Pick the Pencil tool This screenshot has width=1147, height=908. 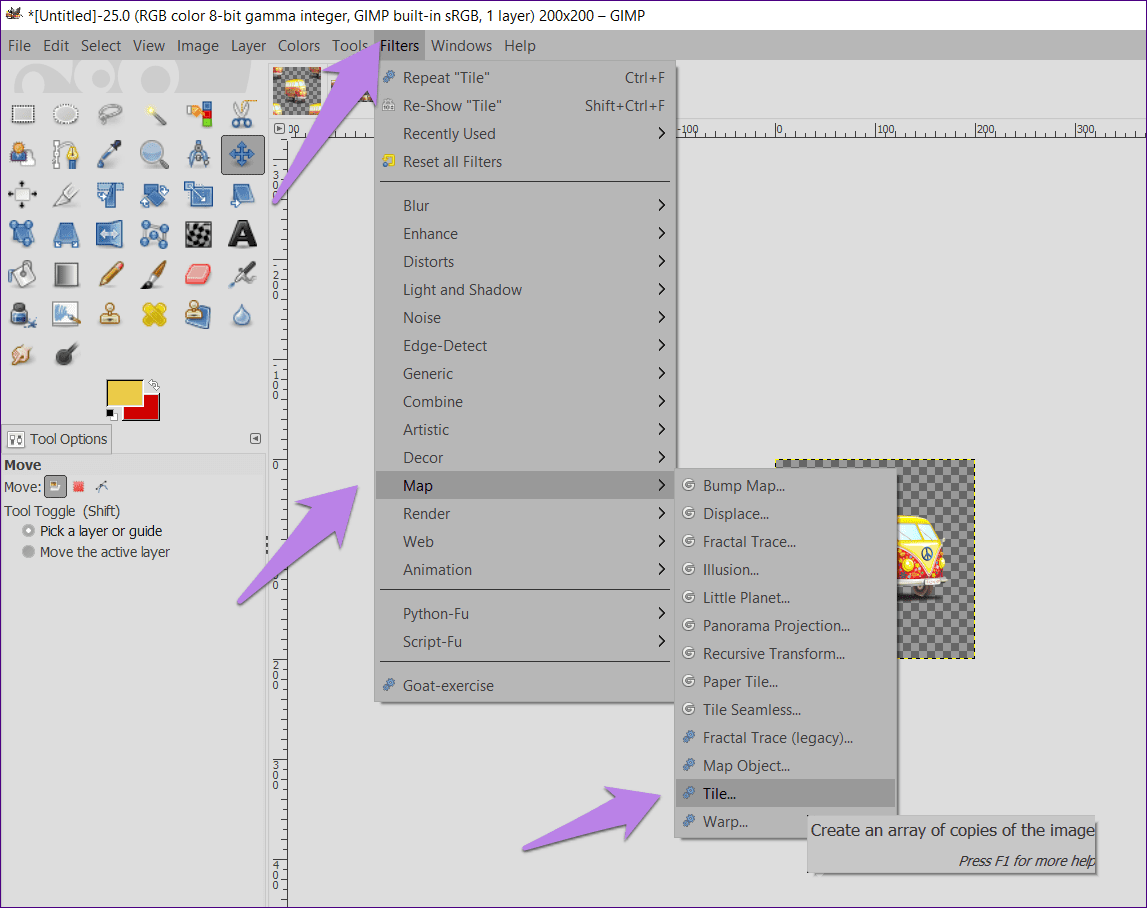[110, 275]
